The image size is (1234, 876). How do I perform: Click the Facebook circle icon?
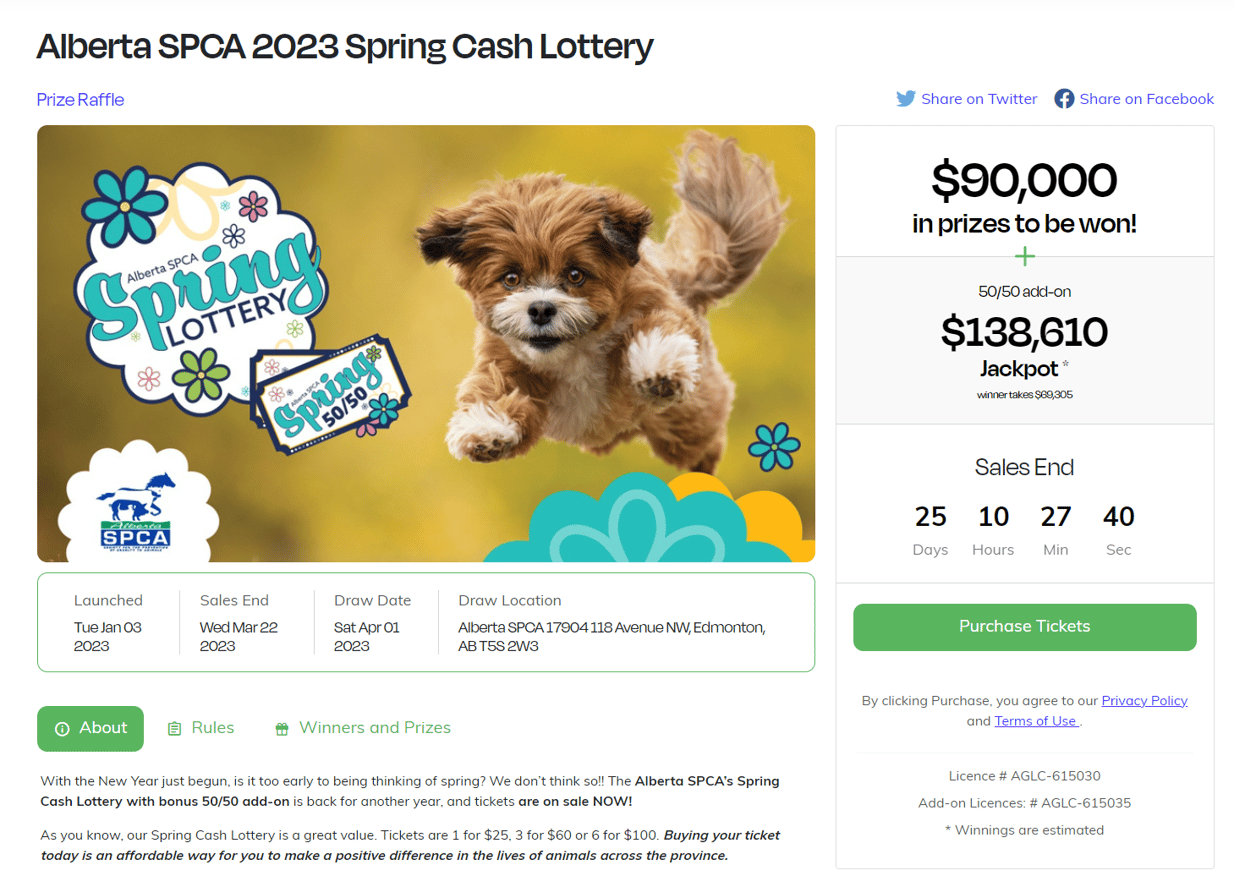[1064, 98]
